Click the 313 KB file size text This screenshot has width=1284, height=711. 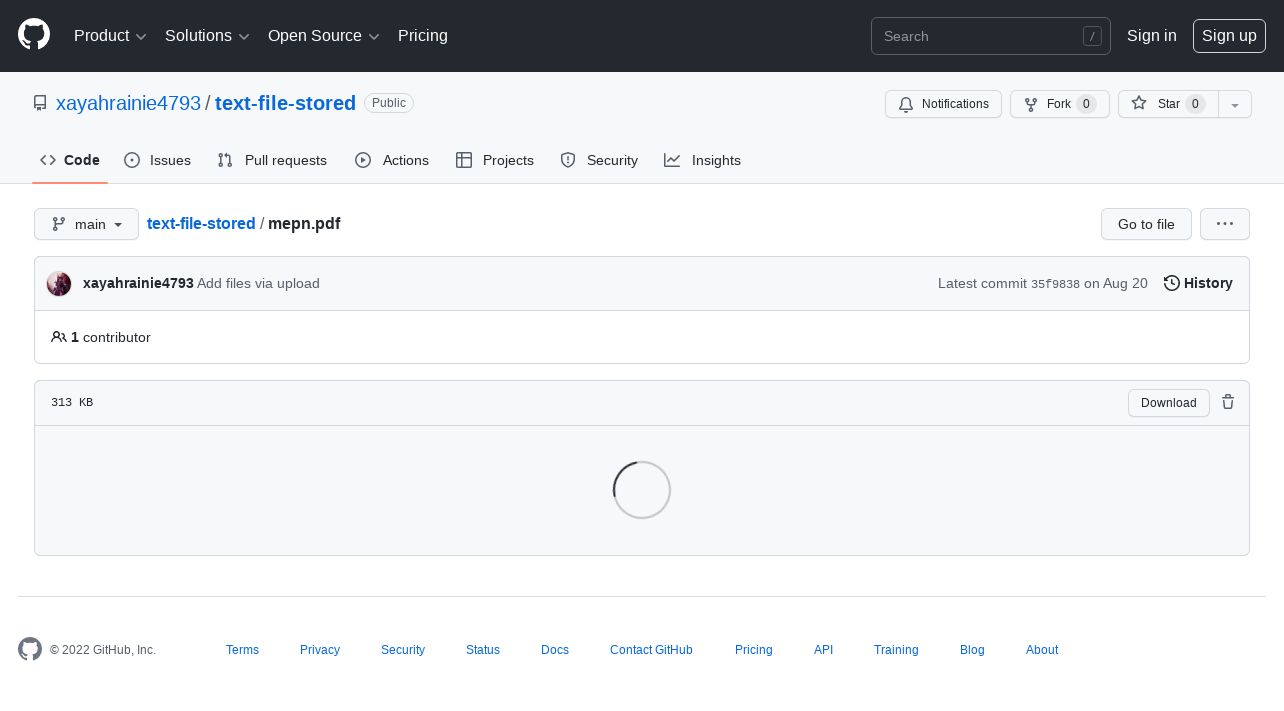pyautogui.click(x=72, y=402)
